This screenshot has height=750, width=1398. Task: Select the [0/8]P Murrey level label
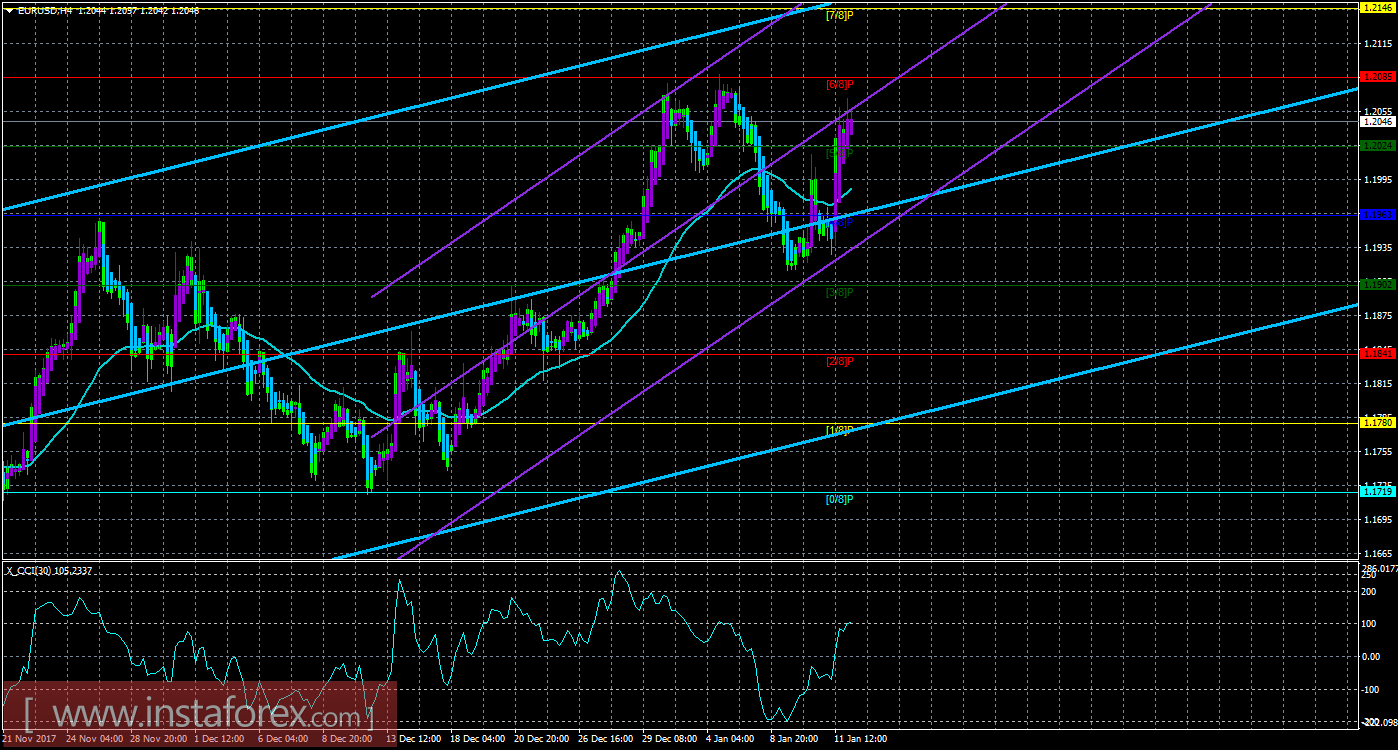839,498
